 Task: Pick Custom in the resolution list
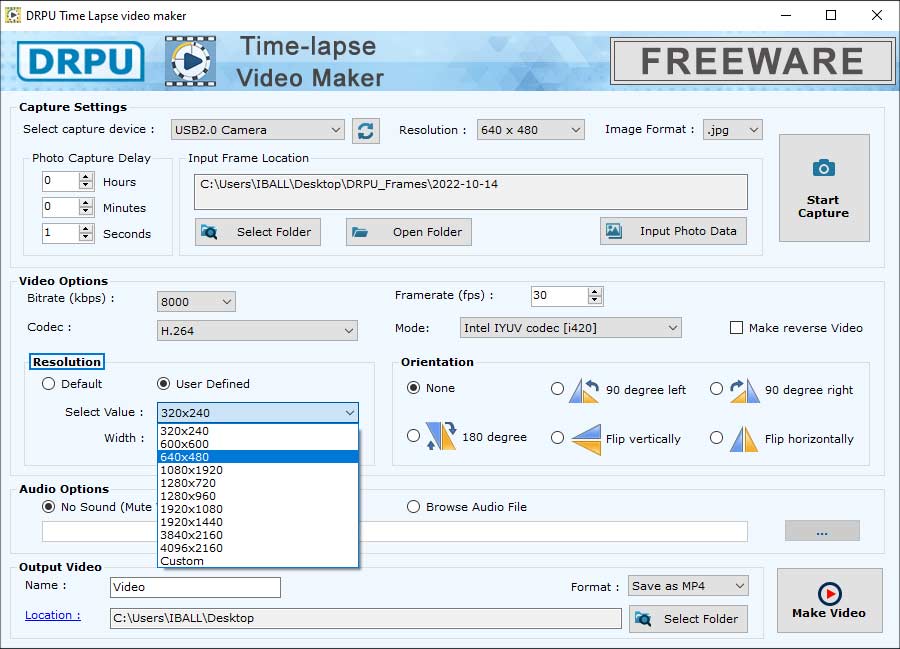click(x=258, y=561)
